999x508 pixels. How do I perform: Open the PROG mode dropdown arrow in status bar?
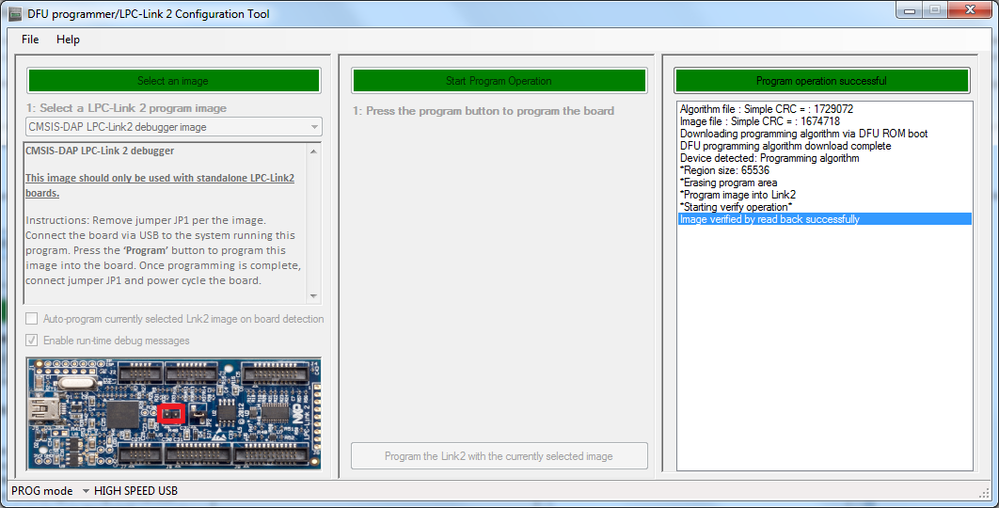[85, 491]
